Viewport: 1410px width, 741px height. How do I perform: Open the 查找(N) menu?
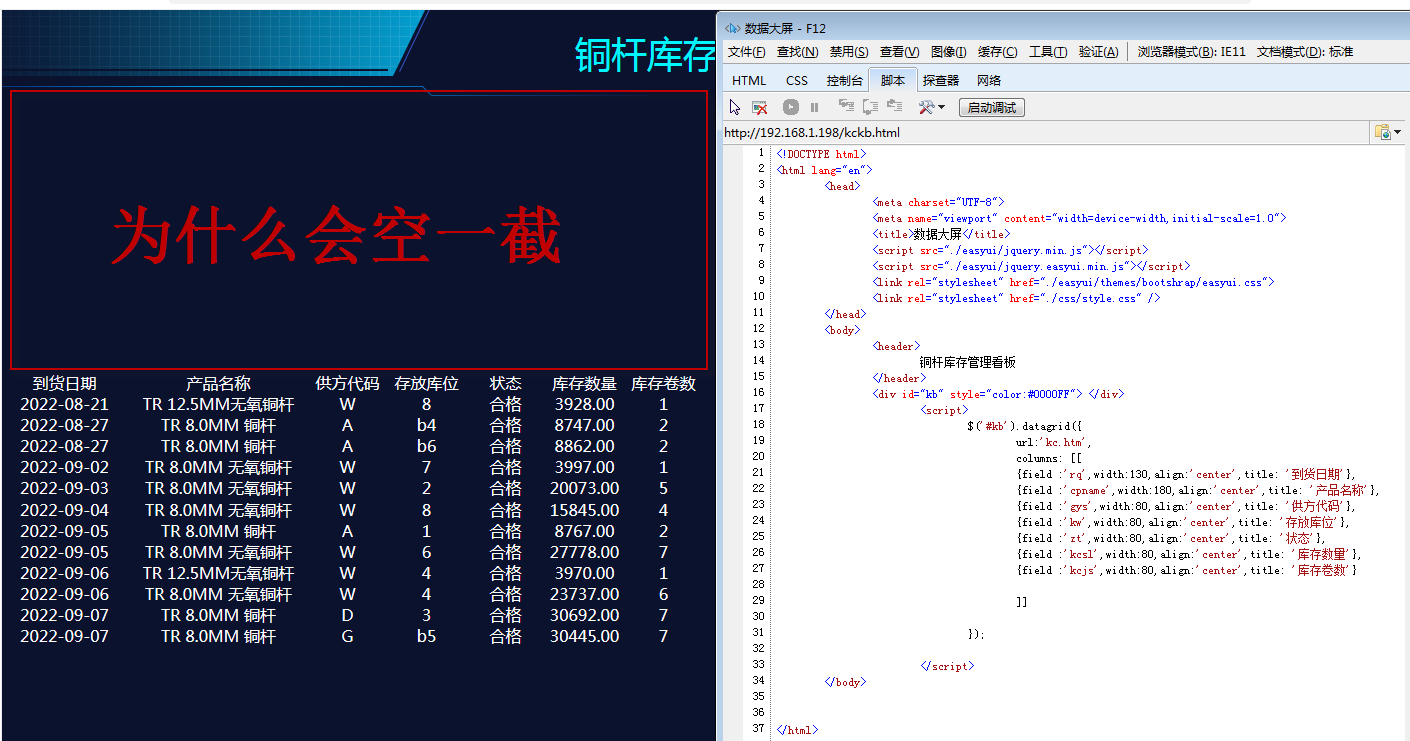click(x=797, y=52)
